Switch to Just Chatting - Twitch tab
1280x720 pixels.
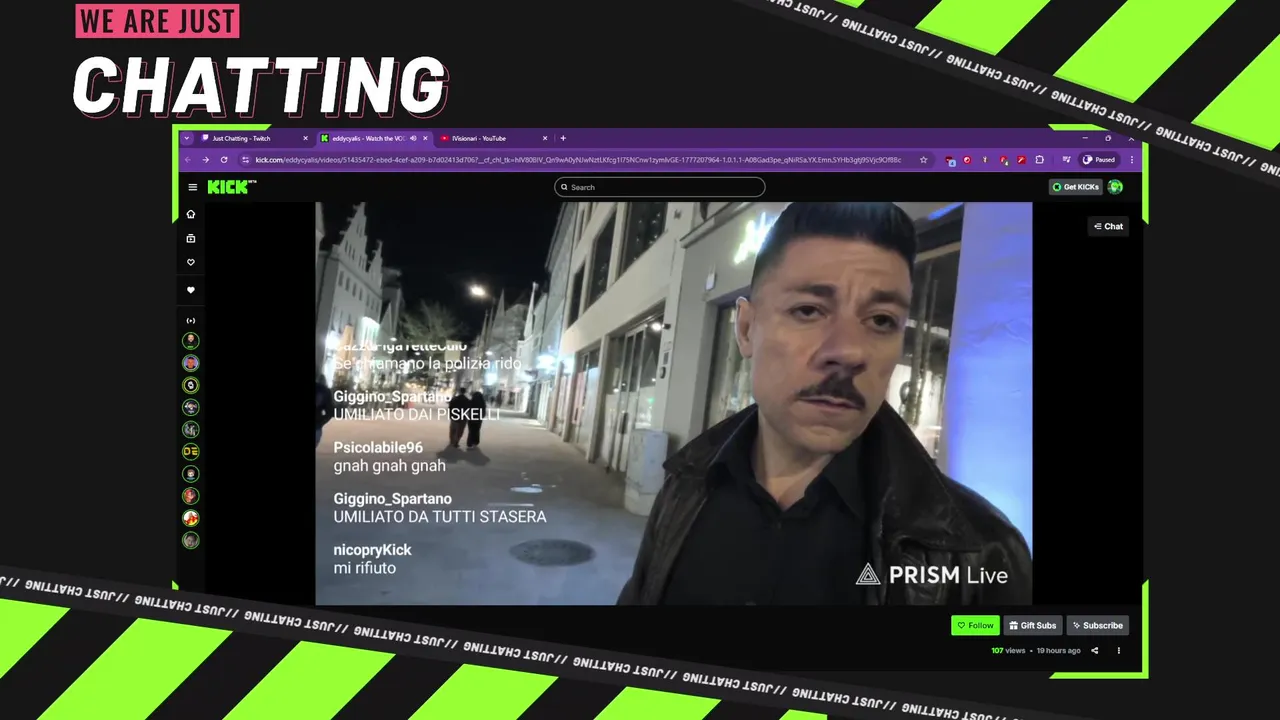coord(255,138)
